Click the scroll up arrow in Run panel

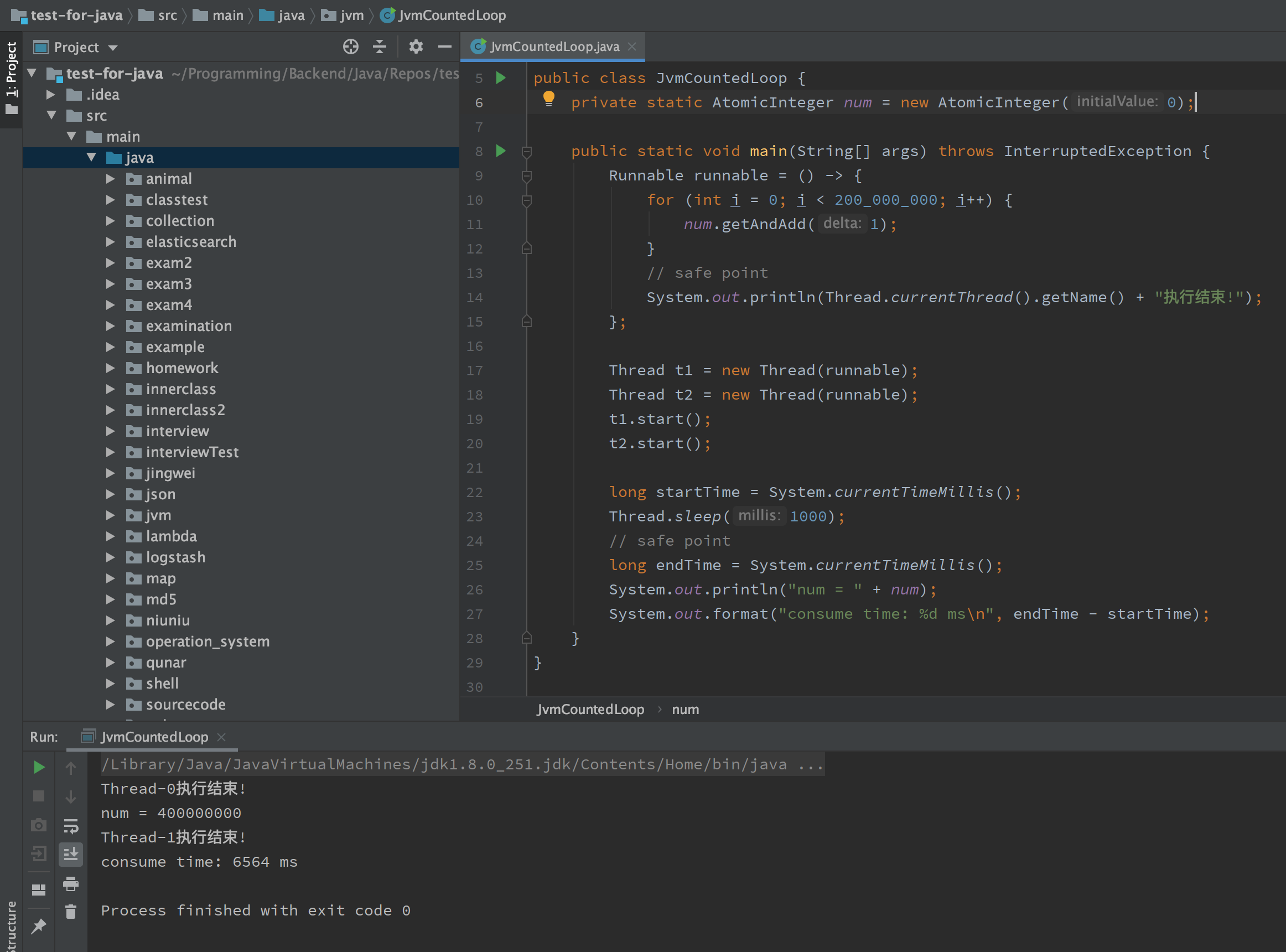tap(71, 769)
